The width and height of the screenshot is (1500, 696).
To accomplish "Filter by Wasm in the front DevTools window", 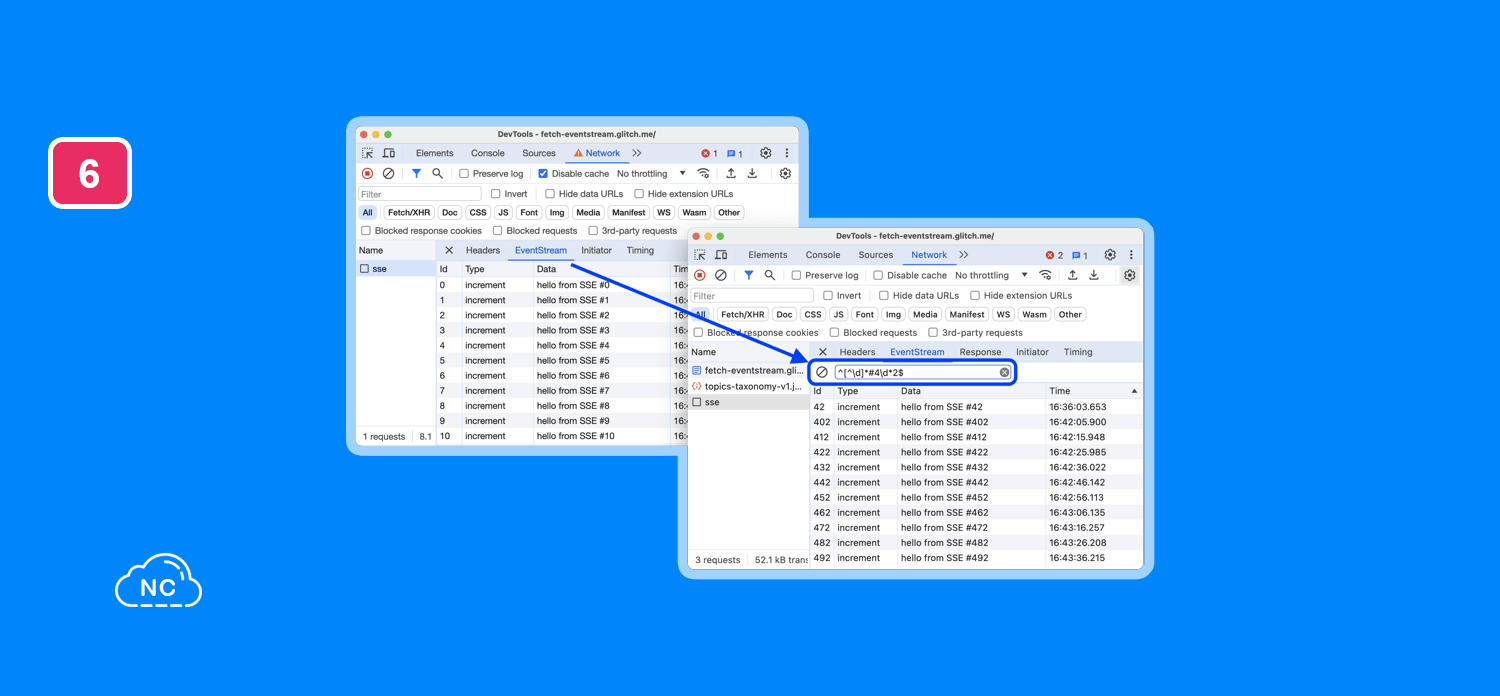I will (x=1034, y=314).
